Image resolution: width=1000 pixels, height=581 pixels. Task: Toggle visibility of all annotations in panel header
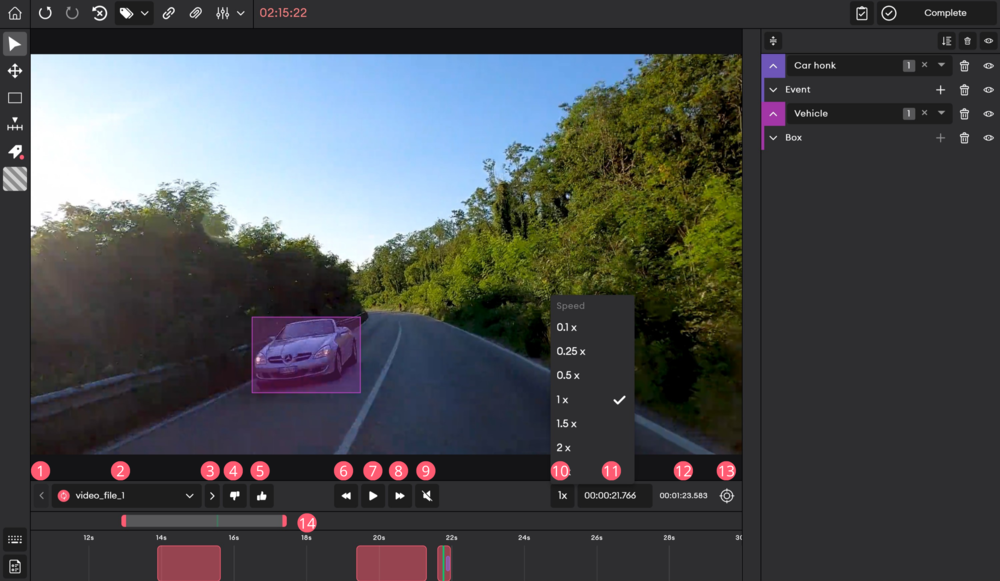(989, 41)
